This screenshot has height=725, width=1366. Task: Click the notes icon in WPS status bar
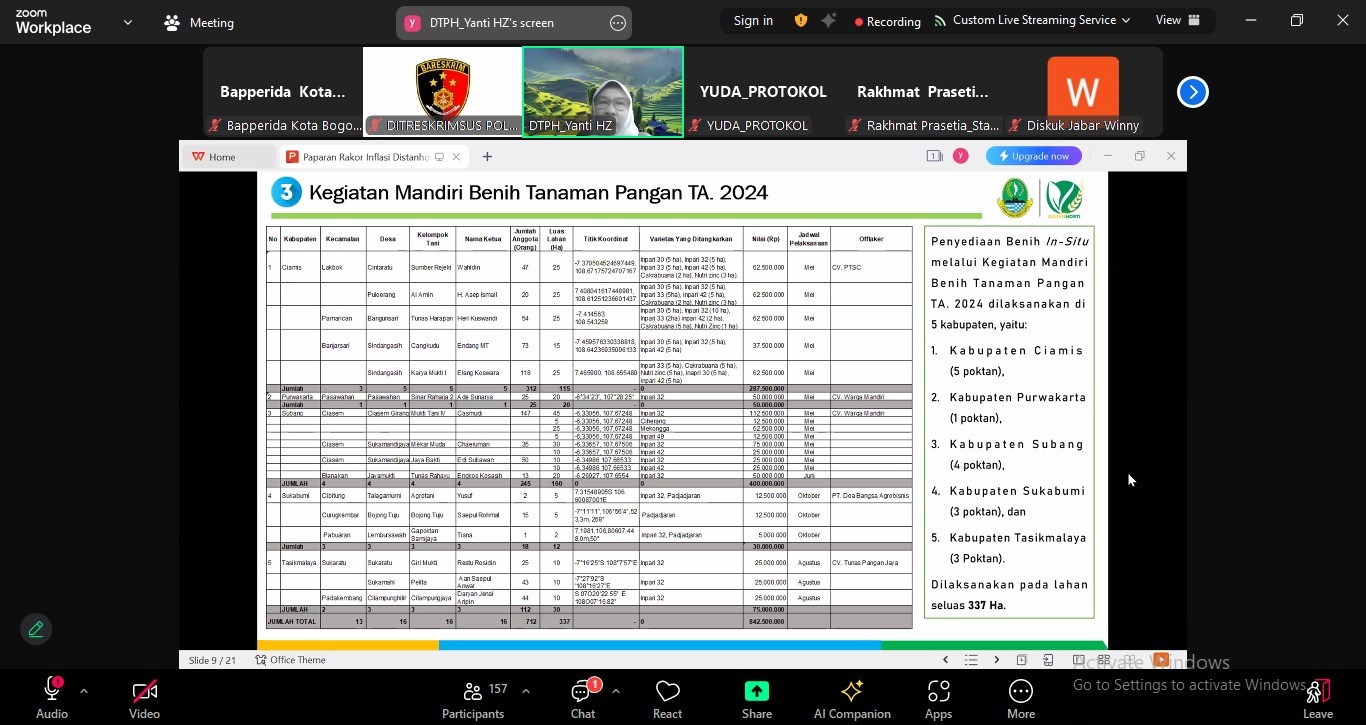pyautogui.click(x=1022, y=660)
